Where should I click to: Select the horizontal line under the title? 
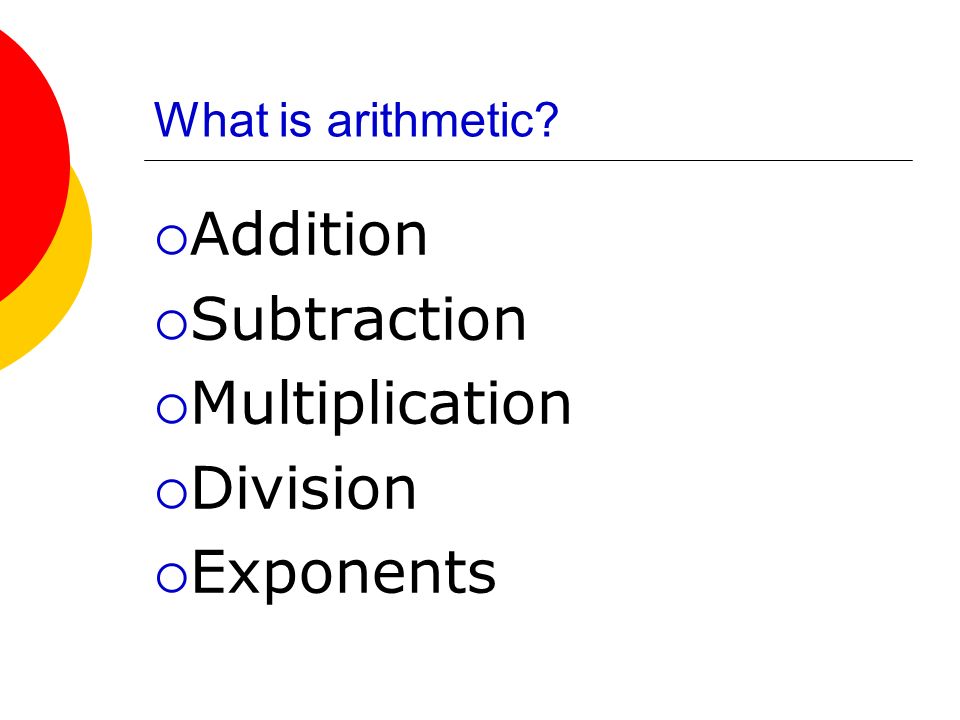tap(528, 160)
